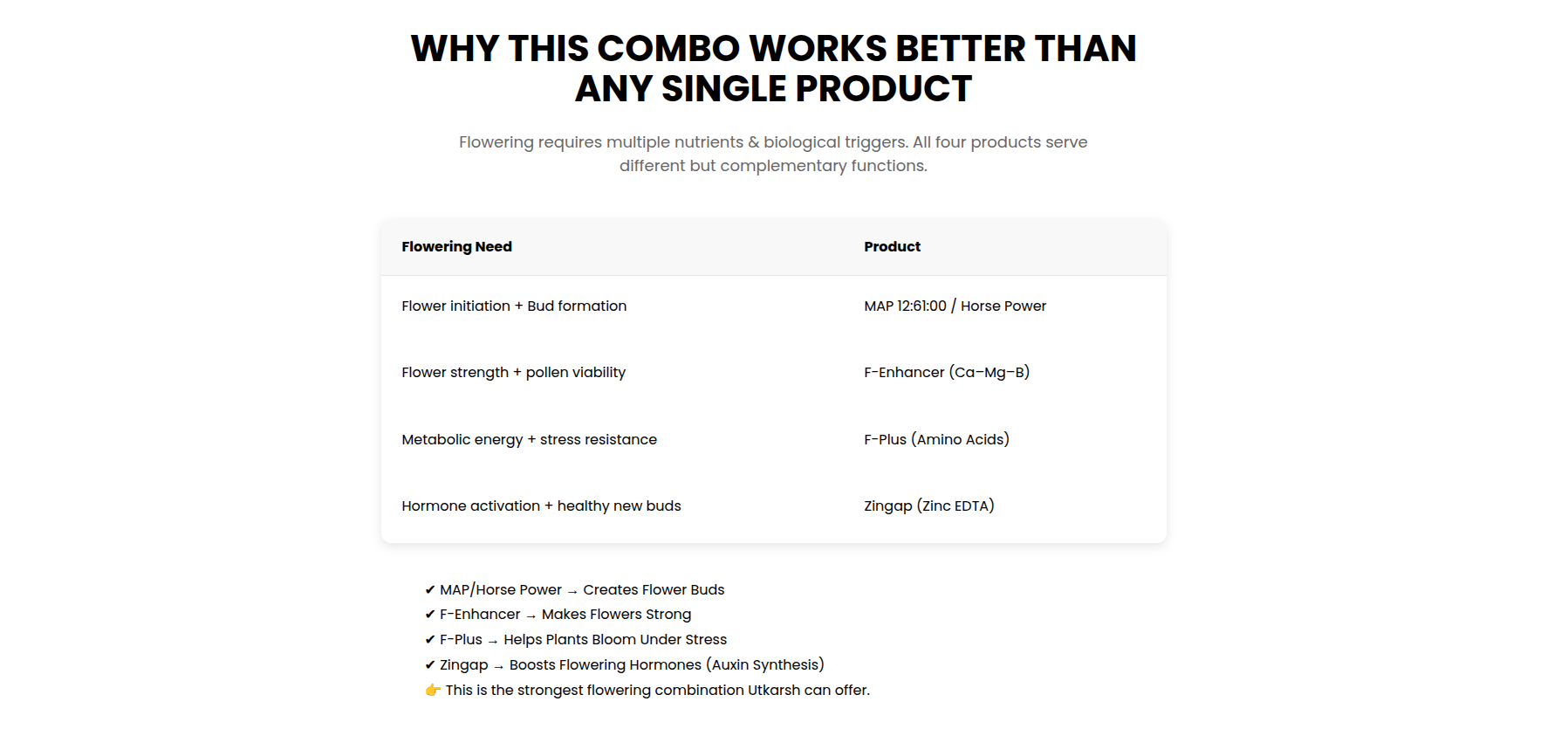Click the pointing hand emoji icon
Viewport: 1568px width, 729px height.
tap(433, 691)
